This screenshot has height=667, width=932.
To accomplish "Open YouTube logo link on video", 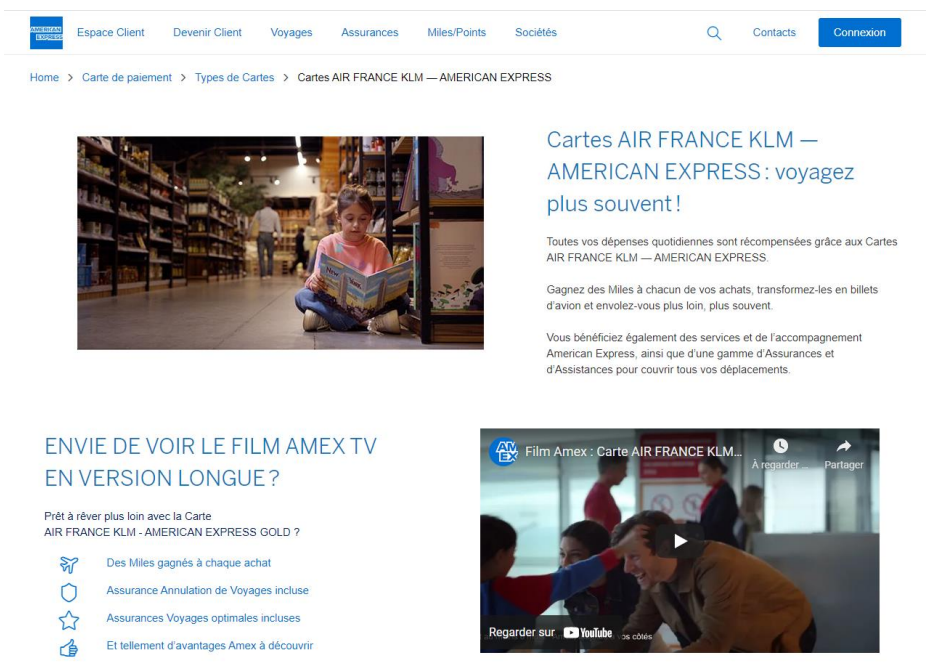I will 587,633.
